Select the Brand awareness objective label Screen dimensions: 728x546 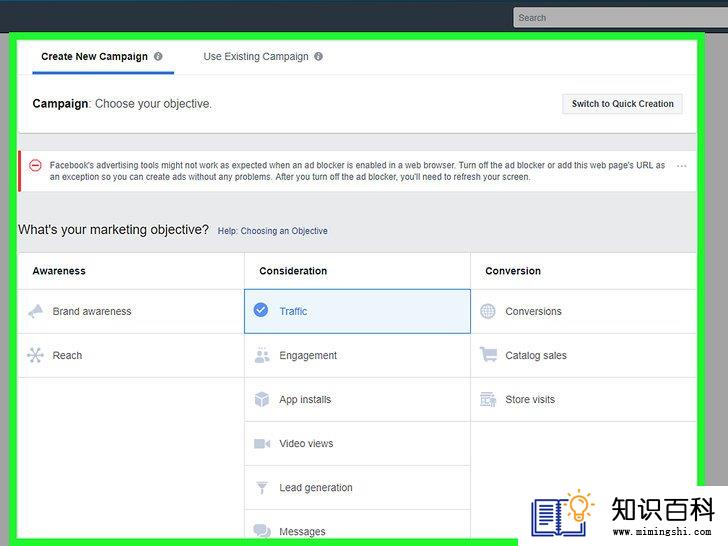[92, 312]
